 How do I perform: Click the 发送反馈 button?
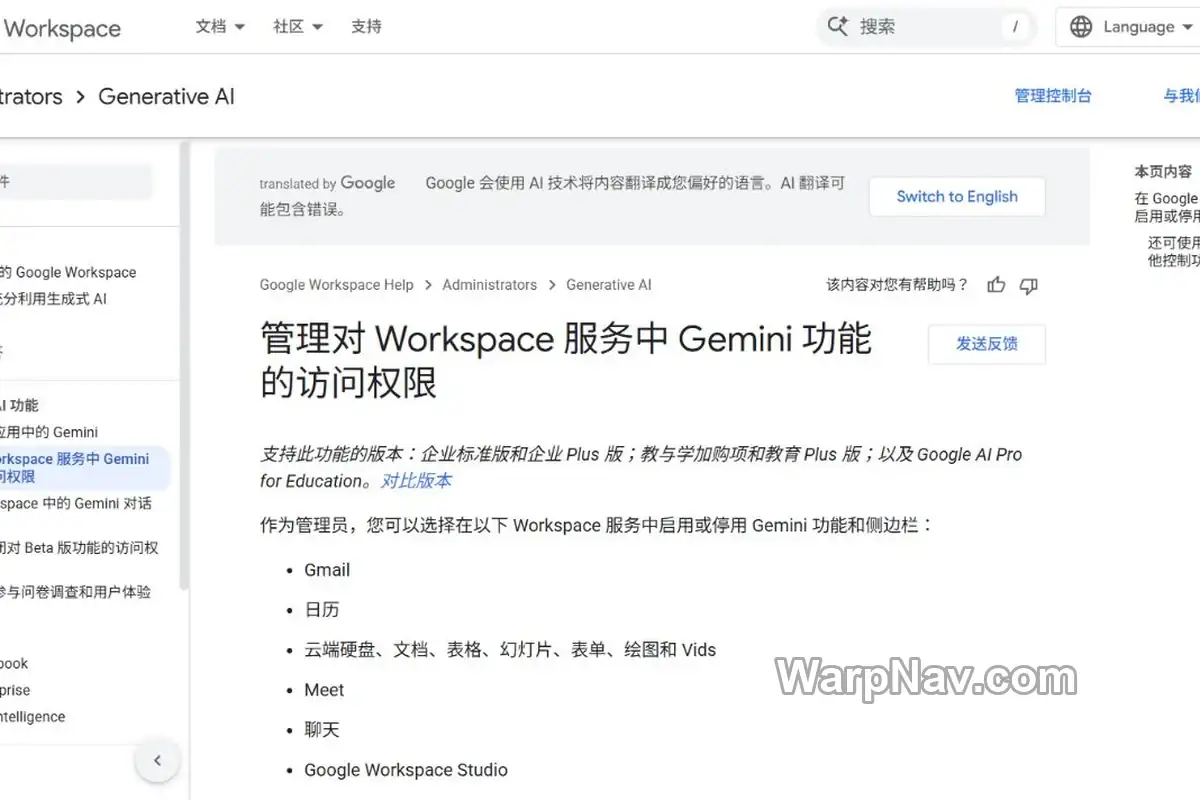coord(987,344)
